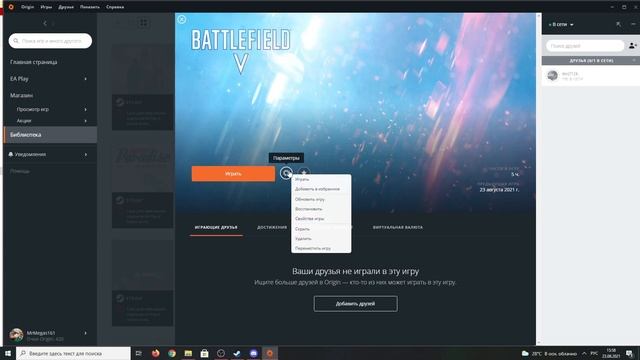Open Помощь link in the sidebar

tap(20, 171)
